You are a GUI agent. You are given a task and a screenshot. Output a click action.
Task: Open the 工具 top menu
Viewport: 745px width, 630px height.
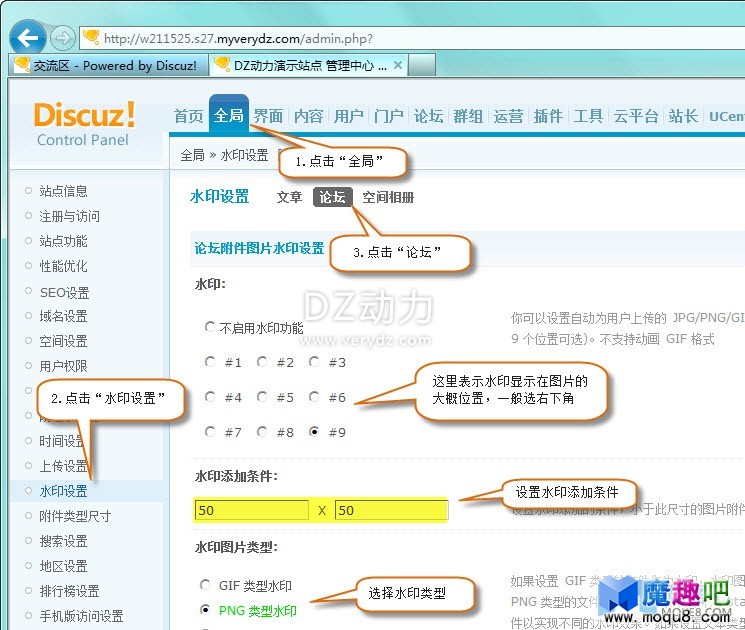(x=588, y=115)
